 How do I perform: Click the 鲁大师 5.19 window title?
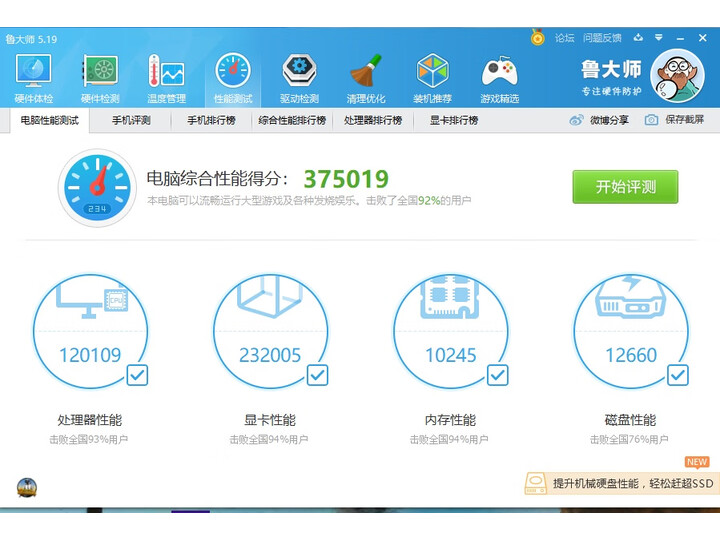[x=31, y=39]
